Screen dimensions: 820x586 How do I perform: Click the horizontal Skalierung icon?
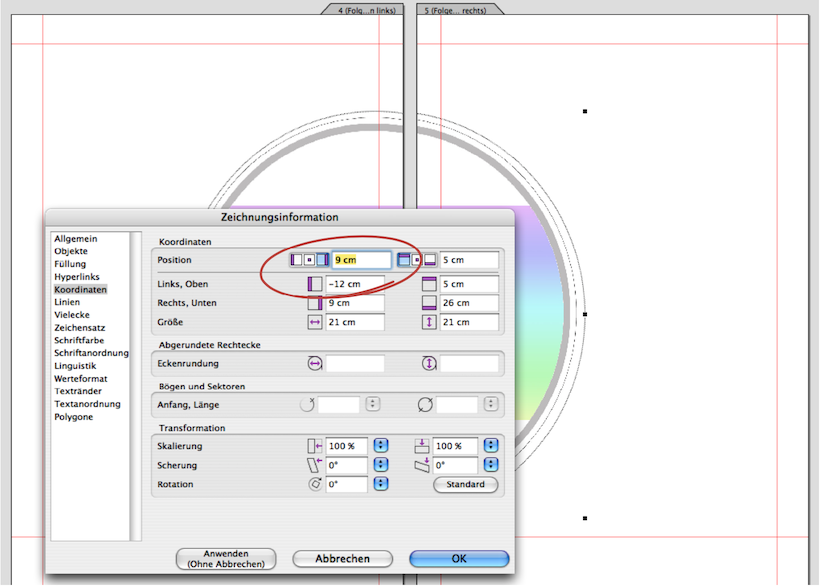[x=315, y=446]
